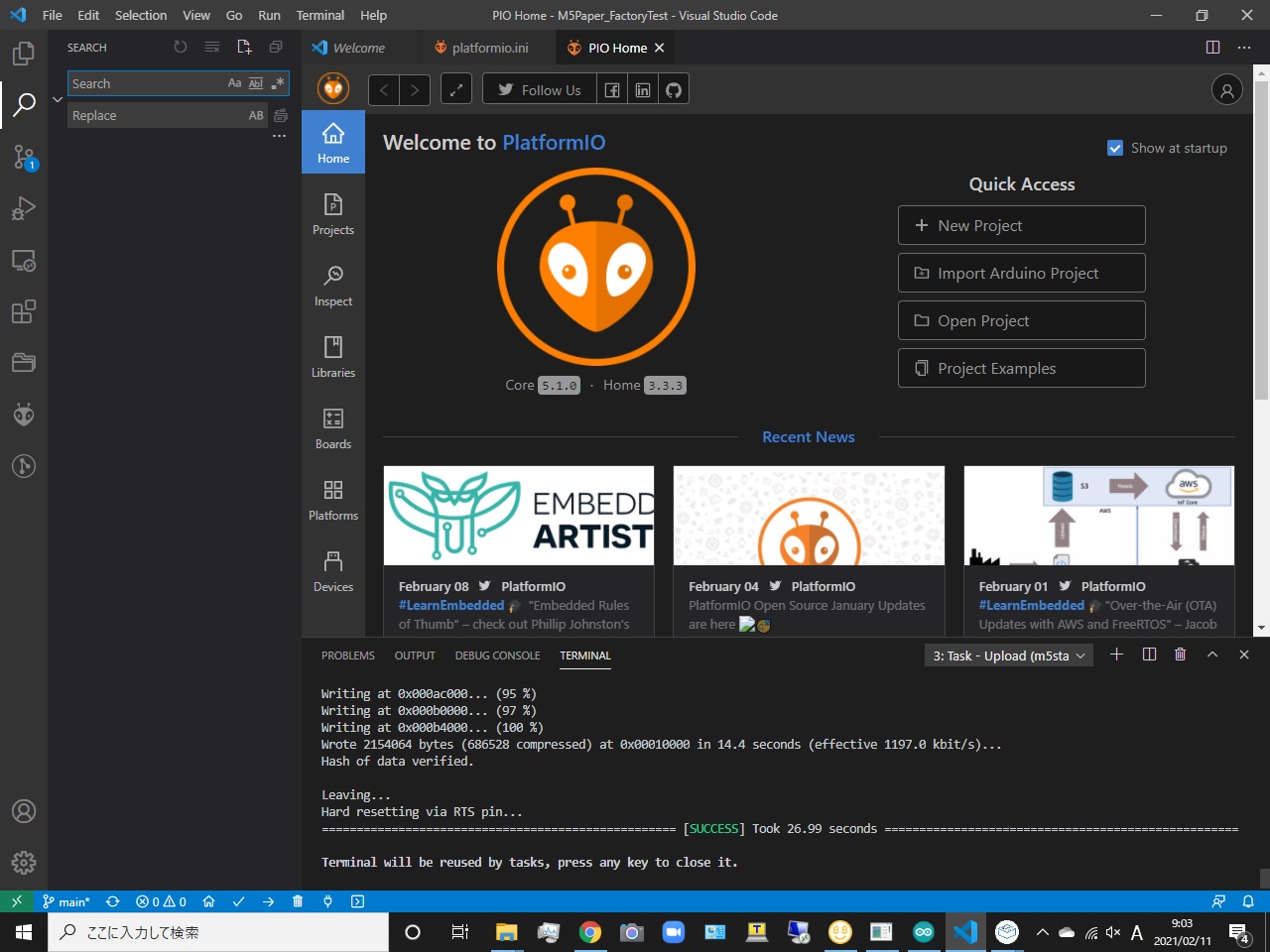This screenshot has height=952, width=1270.
Task: Click PlatformIO Clean trash icon in status bar
Action: (298, 901)
